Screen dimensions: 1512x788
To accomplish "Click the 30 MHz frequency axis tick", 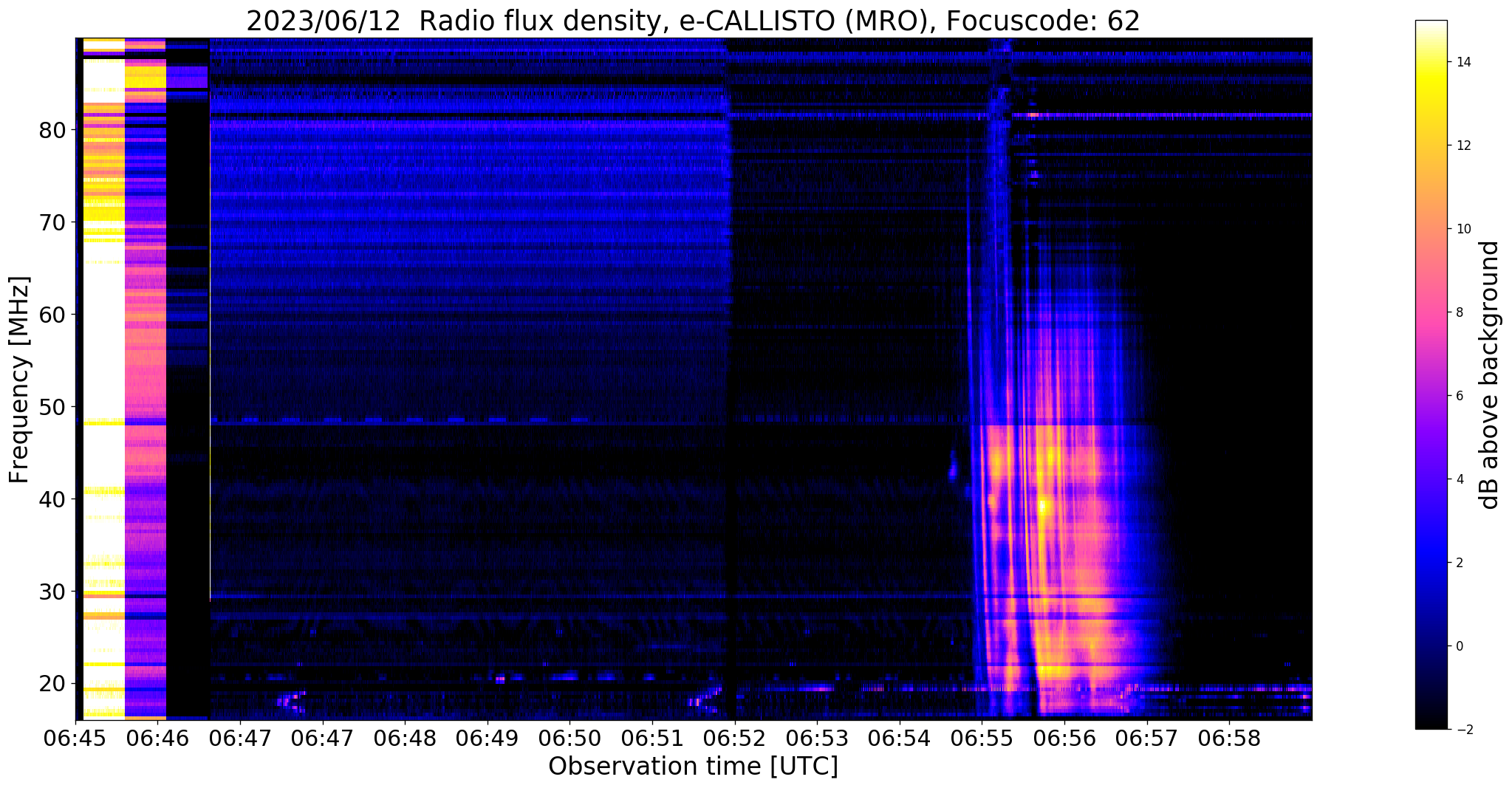I will [x=52, y=591].
